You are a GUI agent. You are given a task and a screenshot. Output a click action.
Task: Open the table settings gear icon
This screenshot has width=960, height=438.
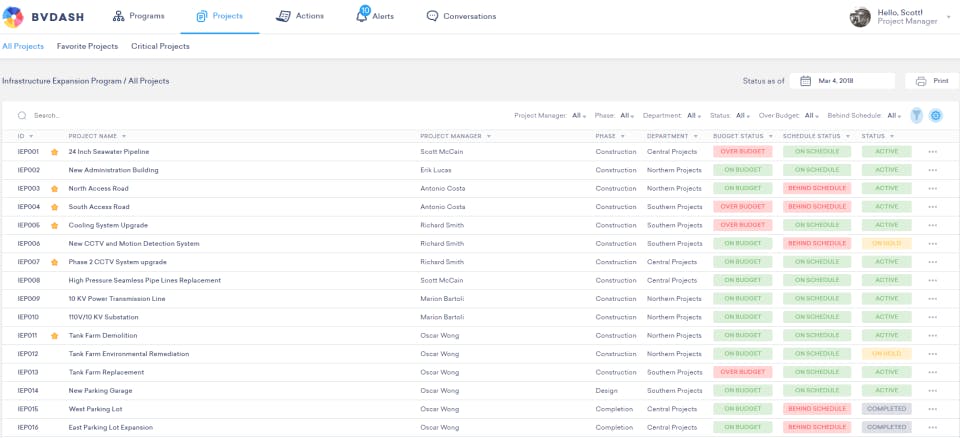936,115
